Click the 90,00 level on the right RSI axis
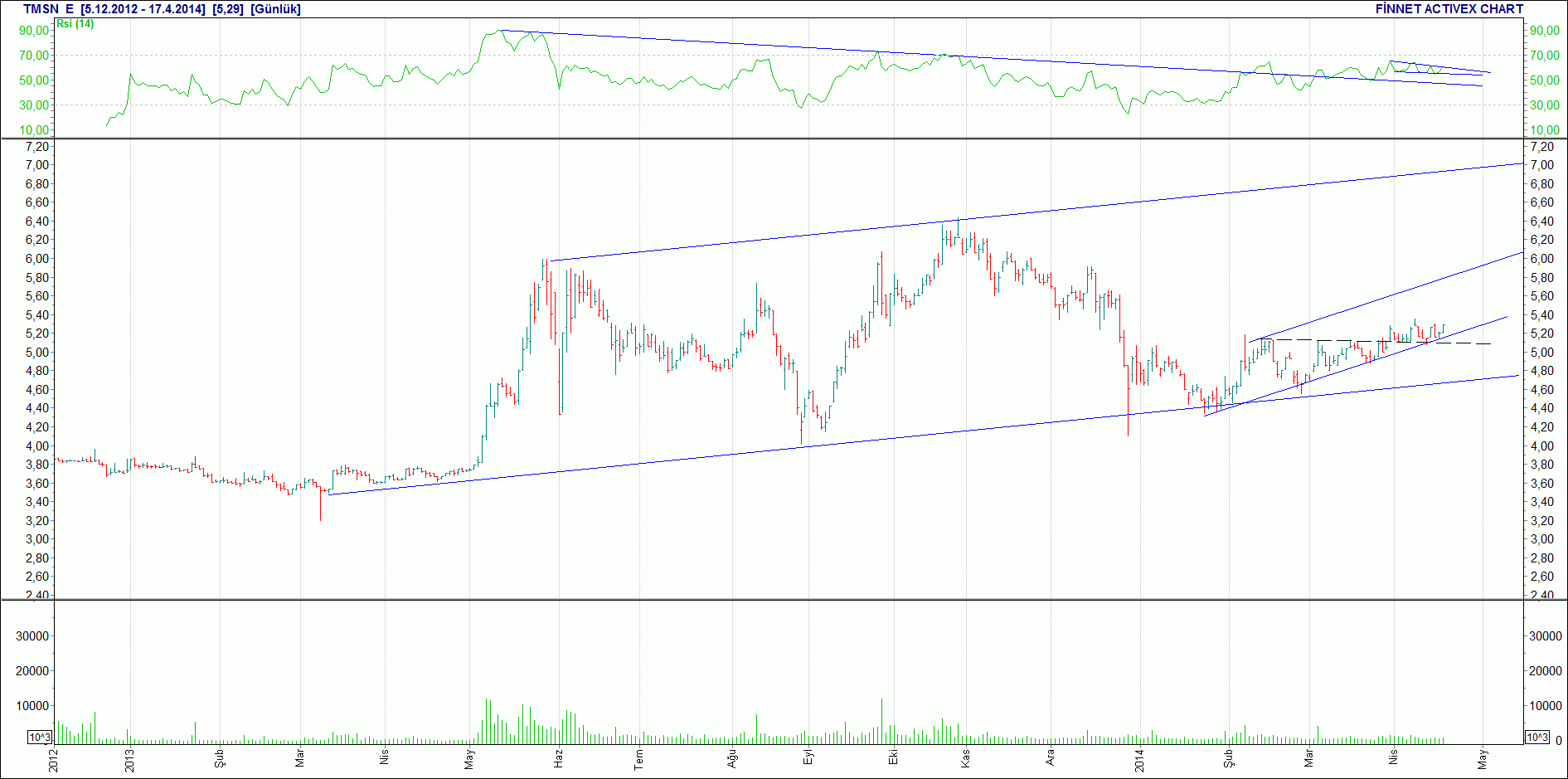This screenshot has width=1568, height=779. click(1545, 31)
